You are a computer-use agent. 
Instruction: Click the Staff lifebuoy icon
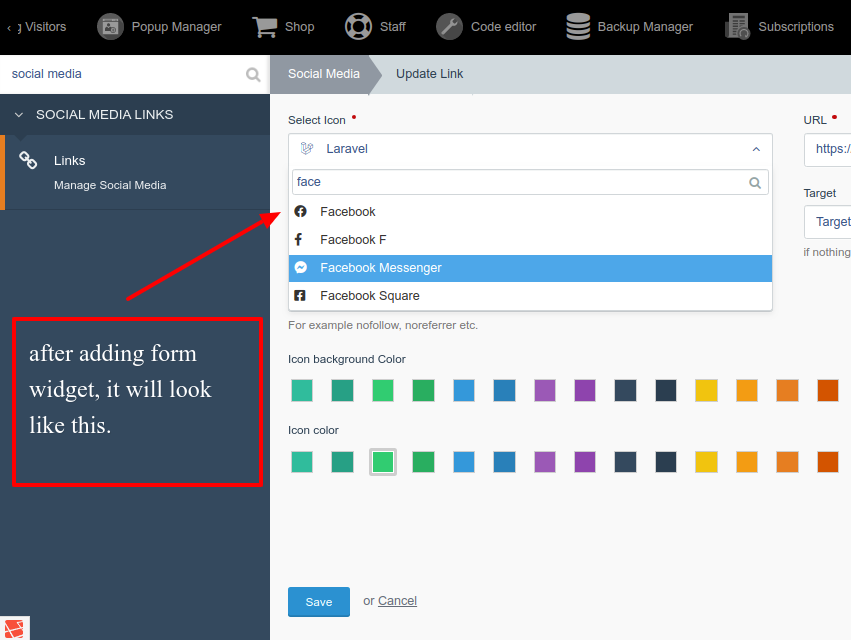358,27
